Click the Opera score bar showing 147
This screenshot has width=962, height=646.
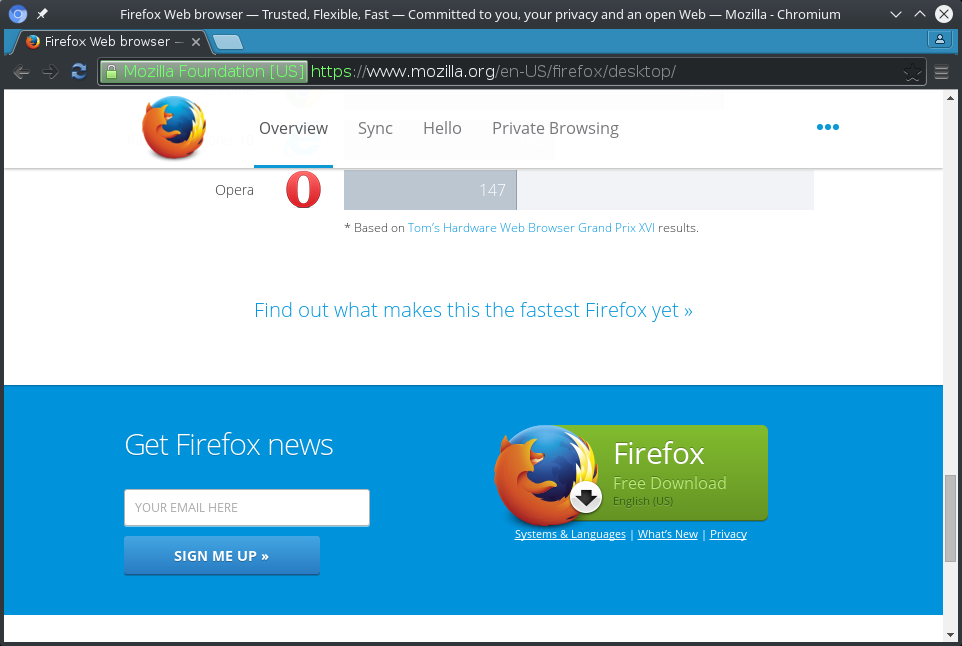click(x=430, y=190)
